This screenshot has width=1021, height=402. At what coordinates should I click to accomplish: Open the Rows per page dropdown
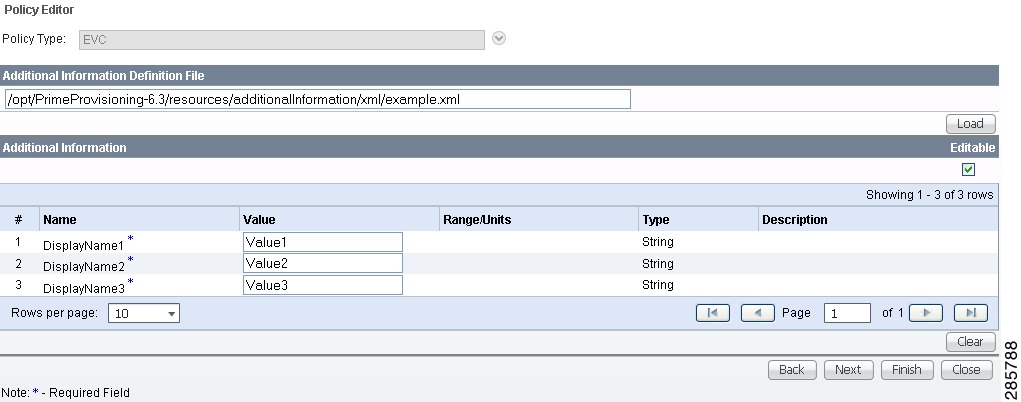pyautogui.click(x=144, y=313)
